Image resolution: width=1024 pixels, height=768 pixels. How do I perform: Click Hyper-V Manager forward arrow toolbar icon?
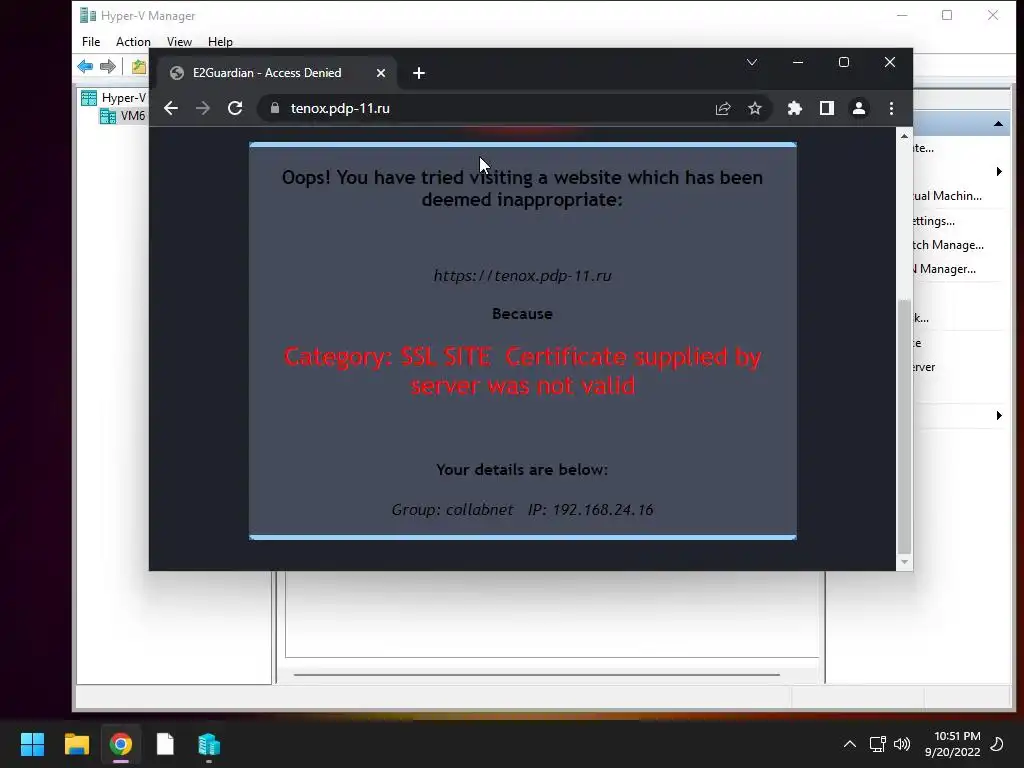click(108, 66)
